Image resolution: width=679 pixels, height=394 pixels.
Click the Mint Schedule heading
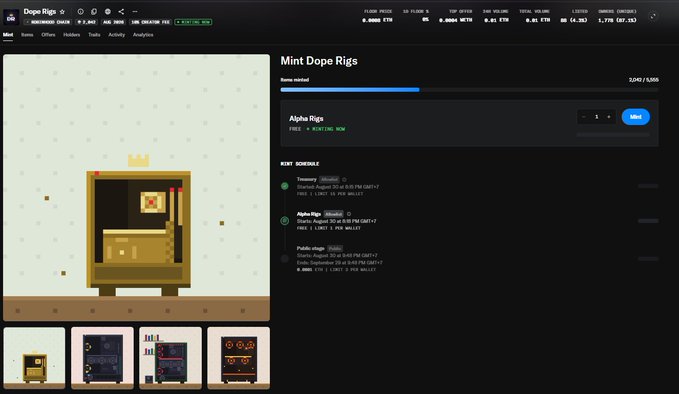[x=300, y=164]
